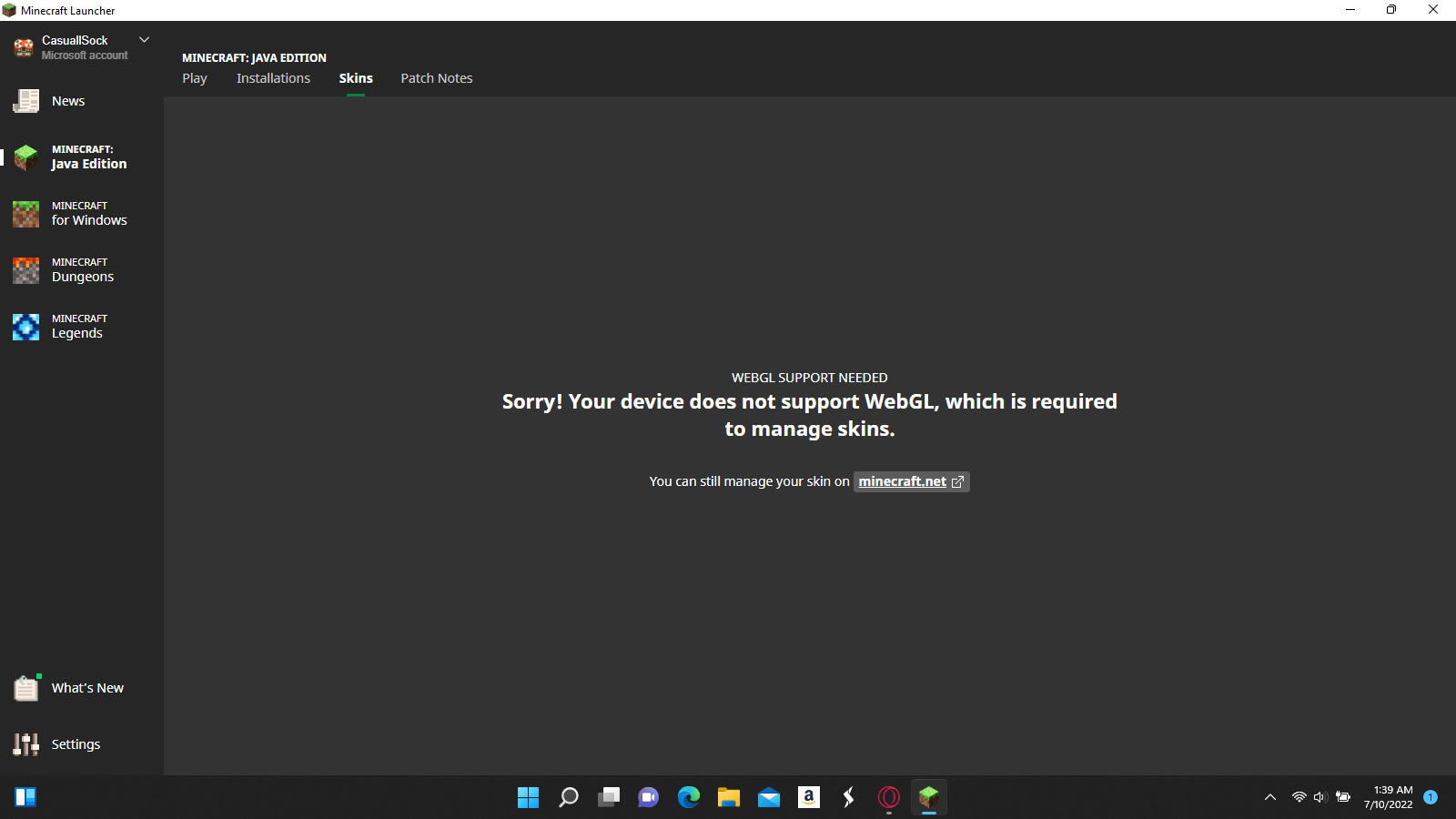Switch to Minecraft Dungeons icon
The width and height of the screenshot is (1456, 819).
click(25, 270)
